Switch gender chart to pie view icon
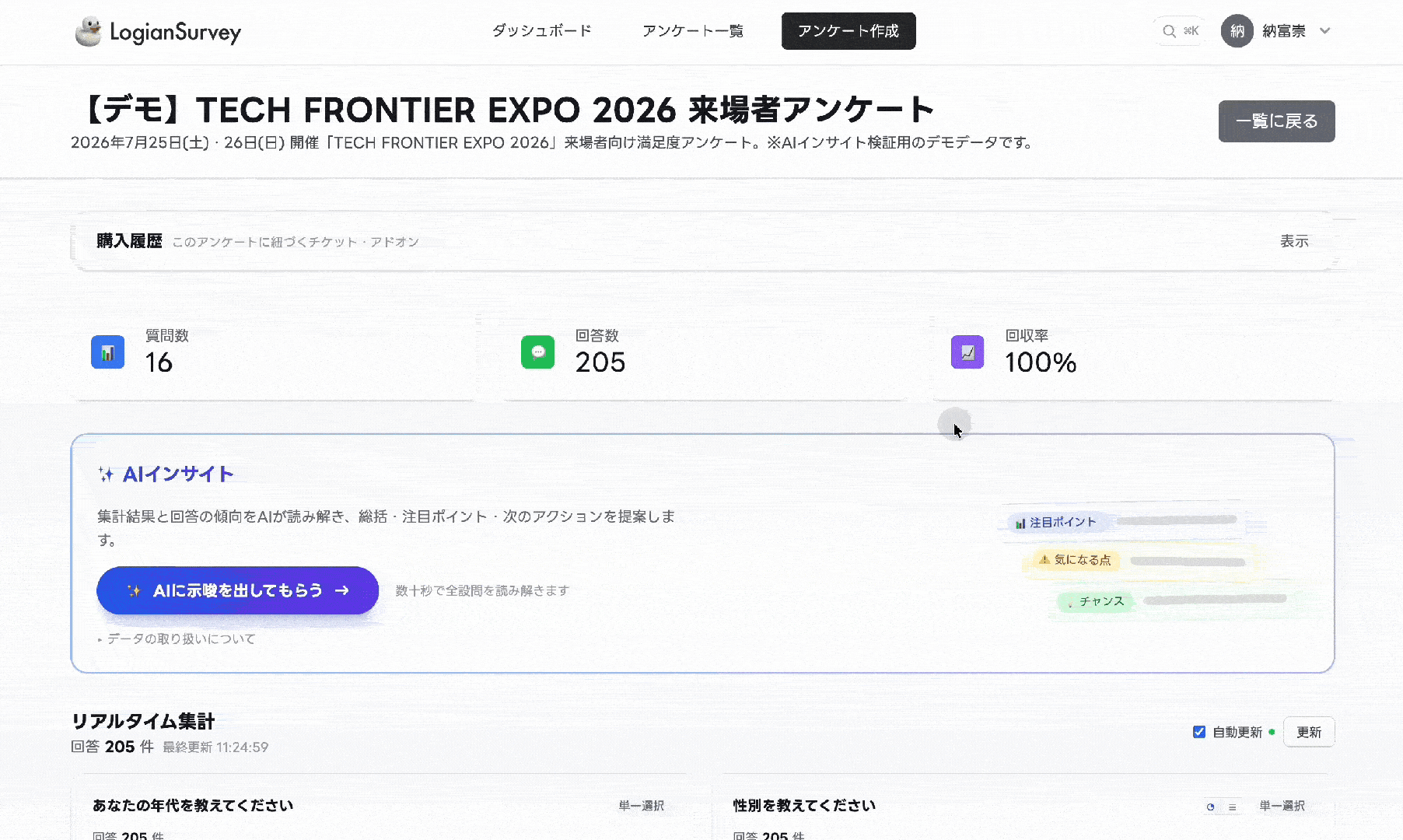 [x=1210, y=807]
